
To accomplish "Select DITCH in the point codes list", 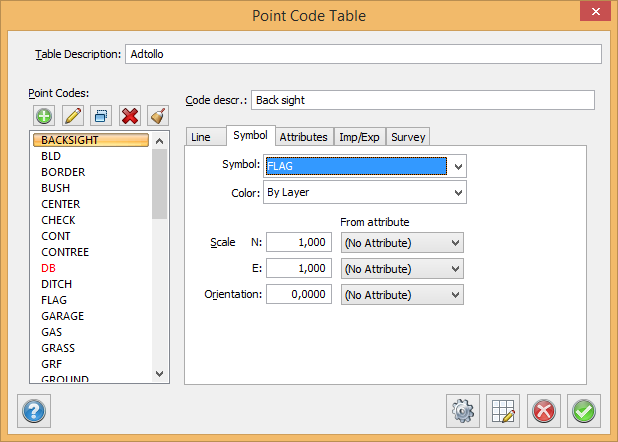I will coord(56,284).
